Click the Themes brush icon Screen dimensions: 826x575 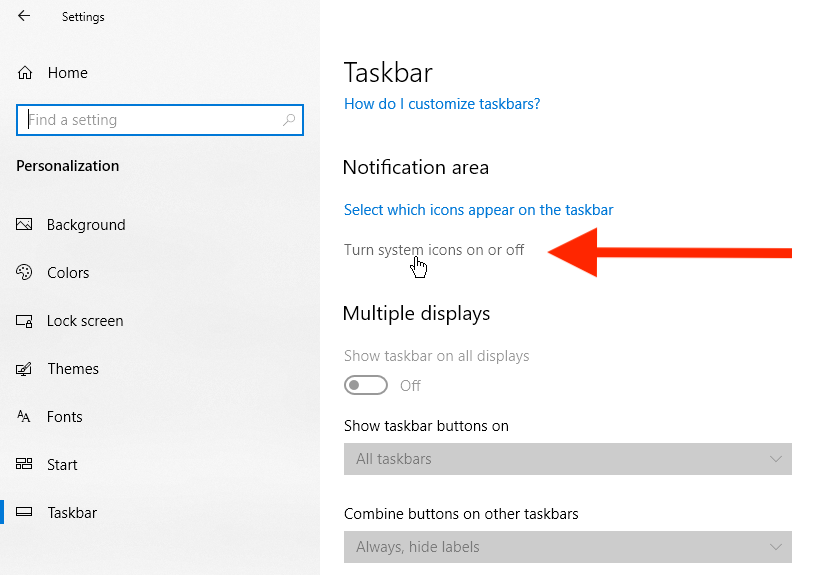pyautogui.click(x=24, y=369)
